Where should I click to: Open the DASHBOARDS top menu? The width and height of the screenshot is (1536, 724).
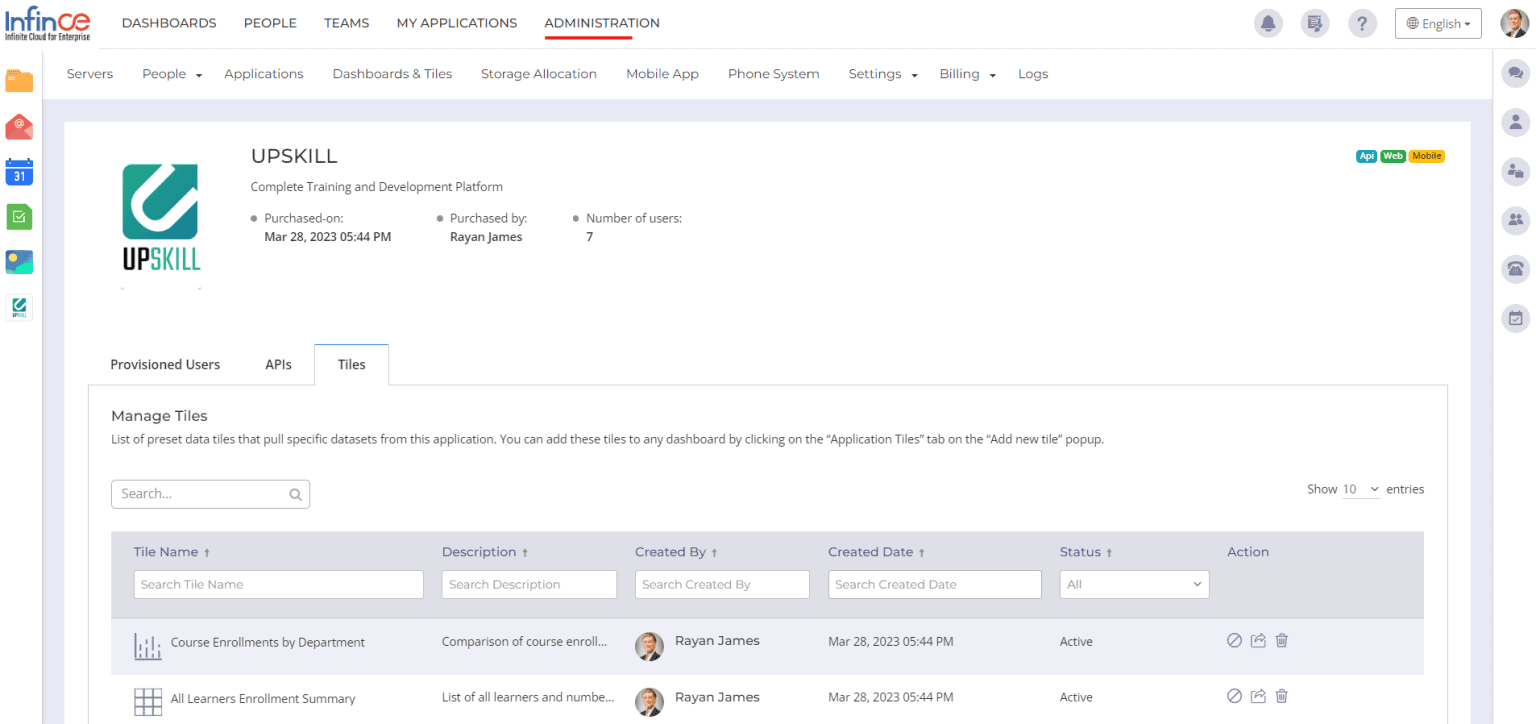[x=169, y=23]
